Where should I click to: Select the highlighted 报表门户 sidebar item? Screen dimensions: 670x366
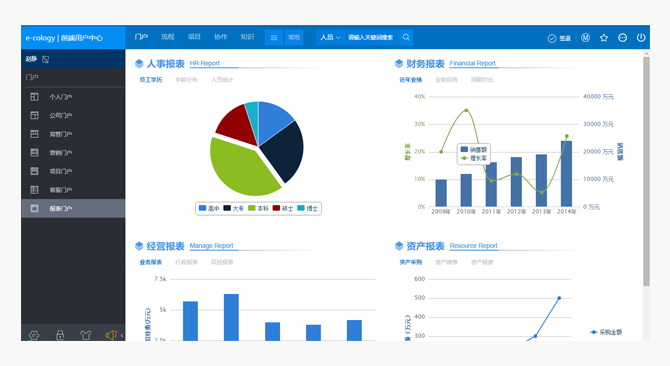(73, 208)
